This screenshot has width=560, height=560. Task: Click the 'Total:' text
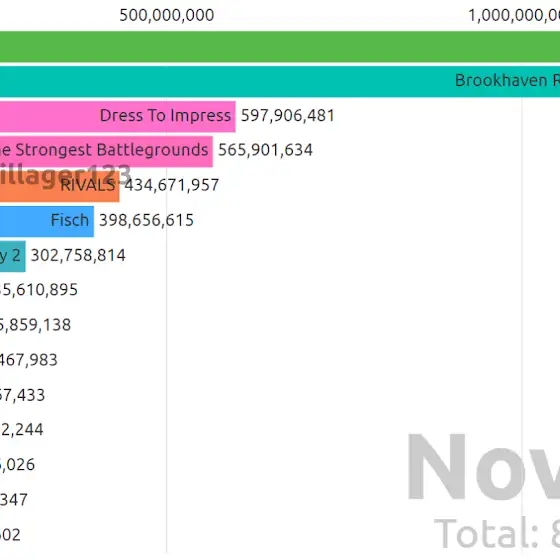[x=486, y=533]
